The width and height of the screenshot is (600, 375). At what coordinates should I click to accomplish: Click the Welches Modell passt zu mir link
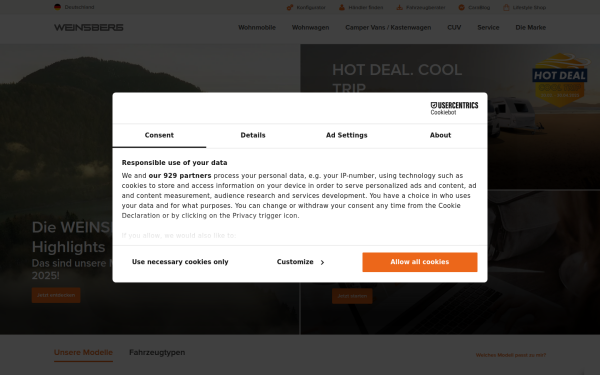point(511,355)
